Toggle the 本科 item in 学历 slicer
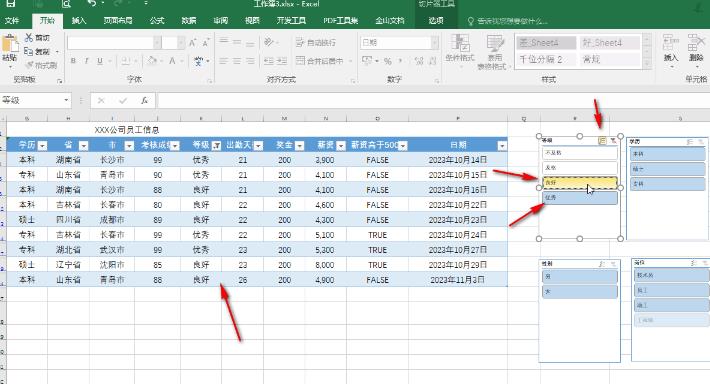Image resolution: width=710 pixels, height=384 pixels. coord(667,154)
